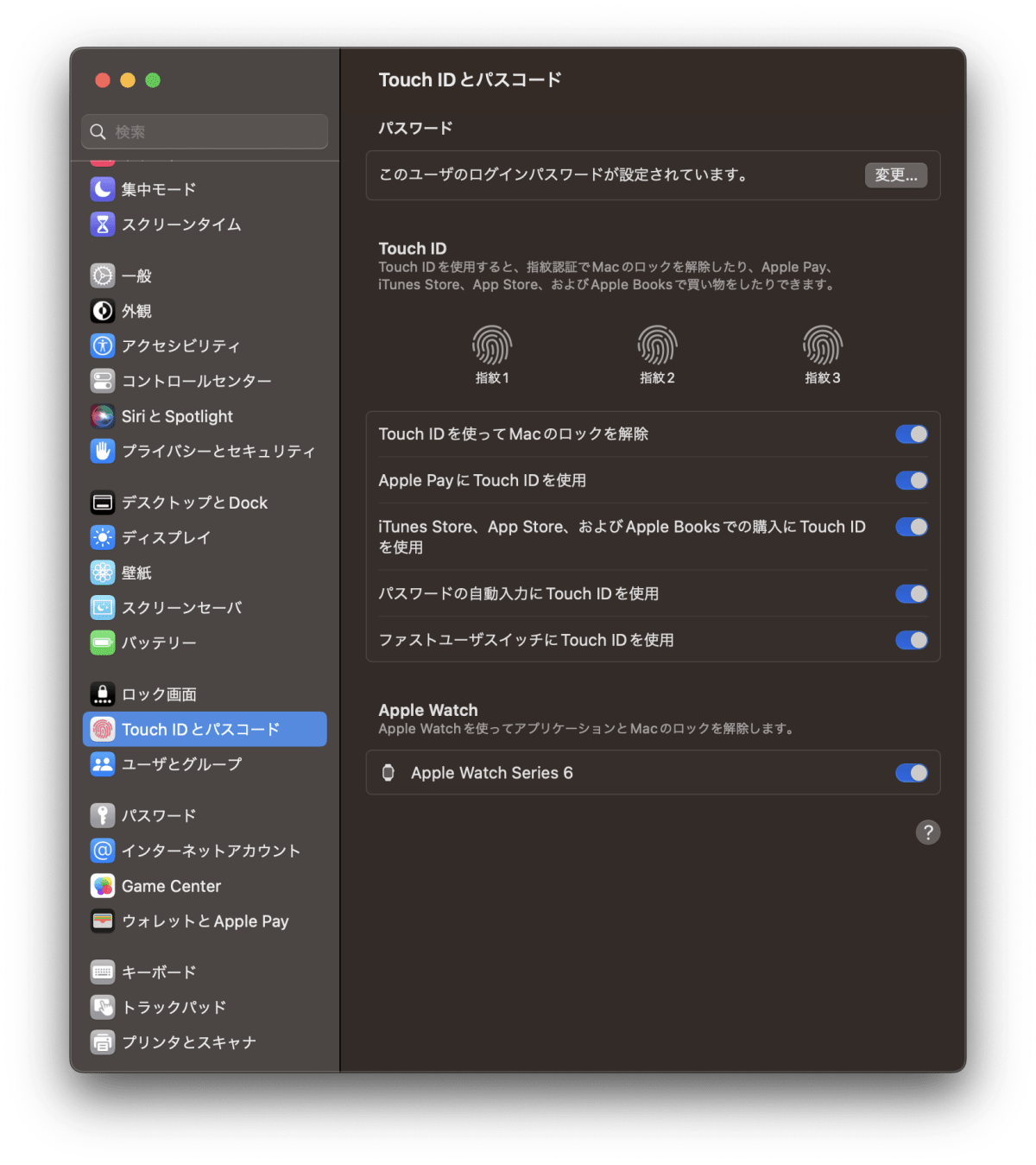Toggle ファストユーザスイッチ Touch ID switch

(912, 640)
